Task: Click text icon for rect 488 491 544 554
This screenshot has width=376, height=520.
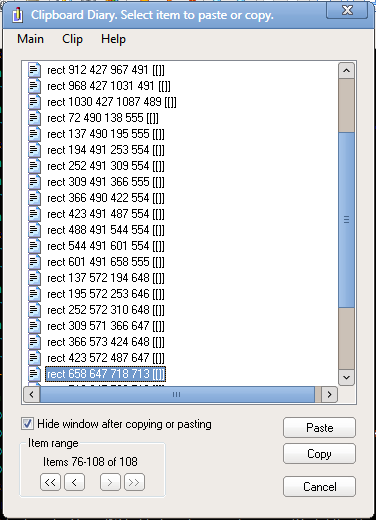Action: (x=34, y=230)
